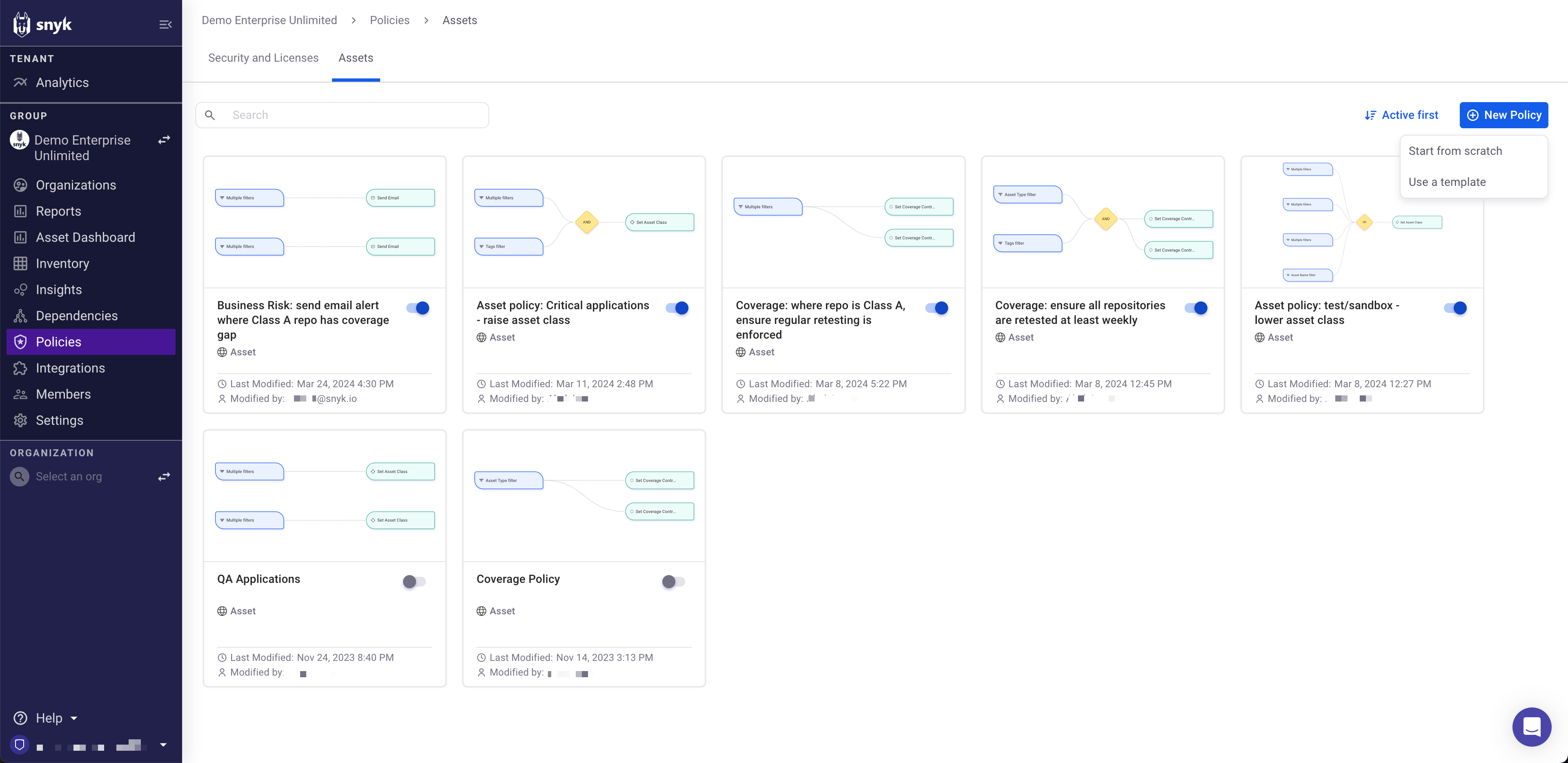Enable the QA Applications policy
The image size is (1568, 763).
pos(414,582)
